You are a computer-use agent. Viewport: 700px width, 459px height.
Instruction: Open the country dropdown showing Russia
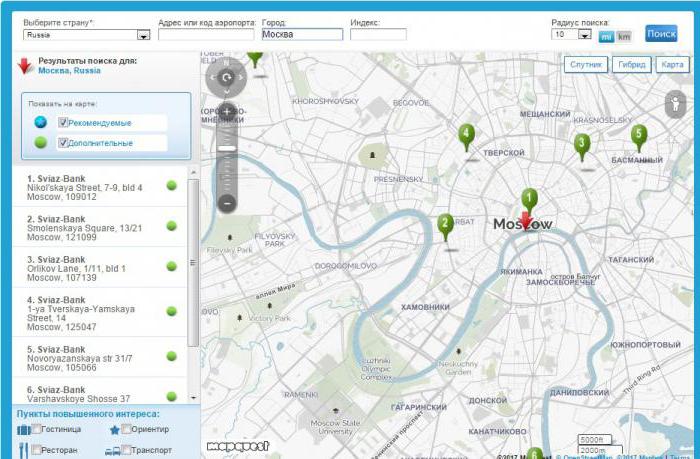(x=87, y=35)
